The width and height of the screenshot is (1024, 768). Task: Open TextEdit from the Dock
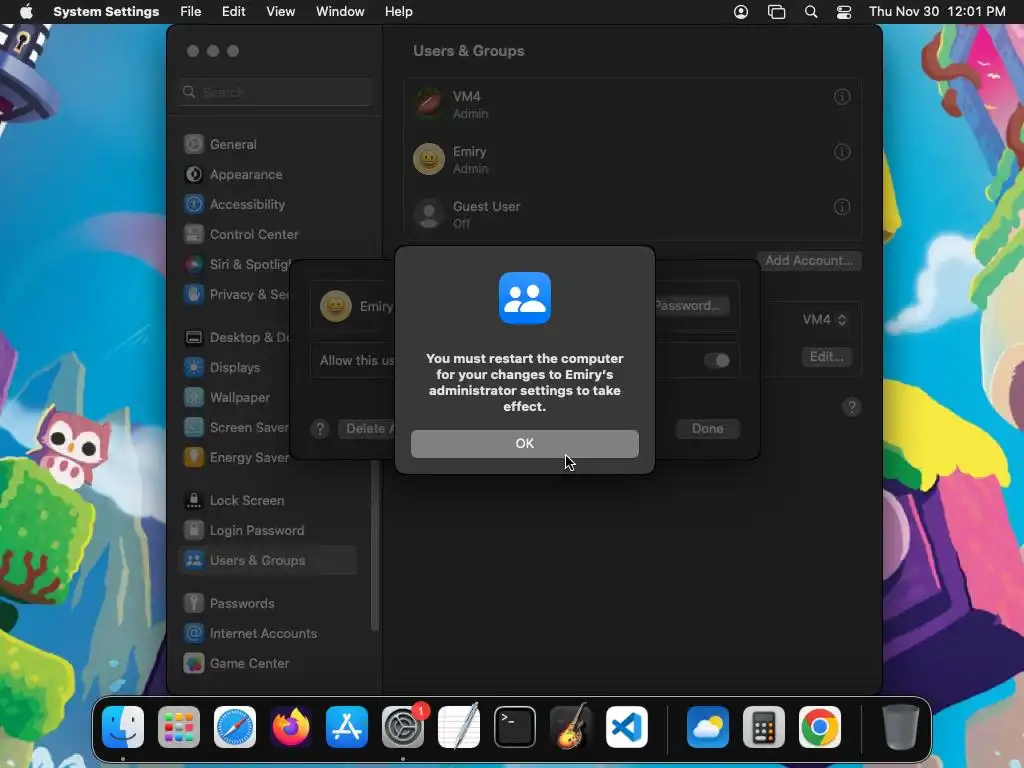458,727
